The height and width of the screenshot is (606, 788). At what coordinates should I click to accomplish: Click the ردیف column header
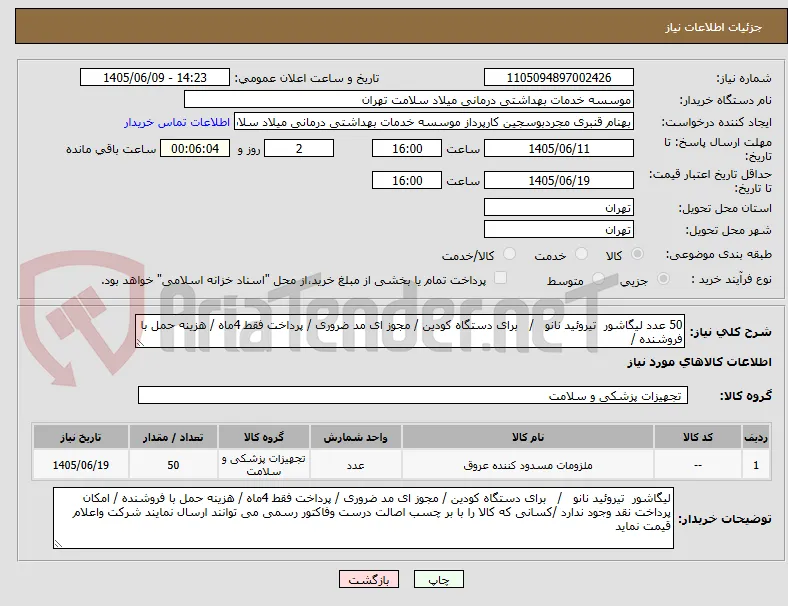coord(755,437)
